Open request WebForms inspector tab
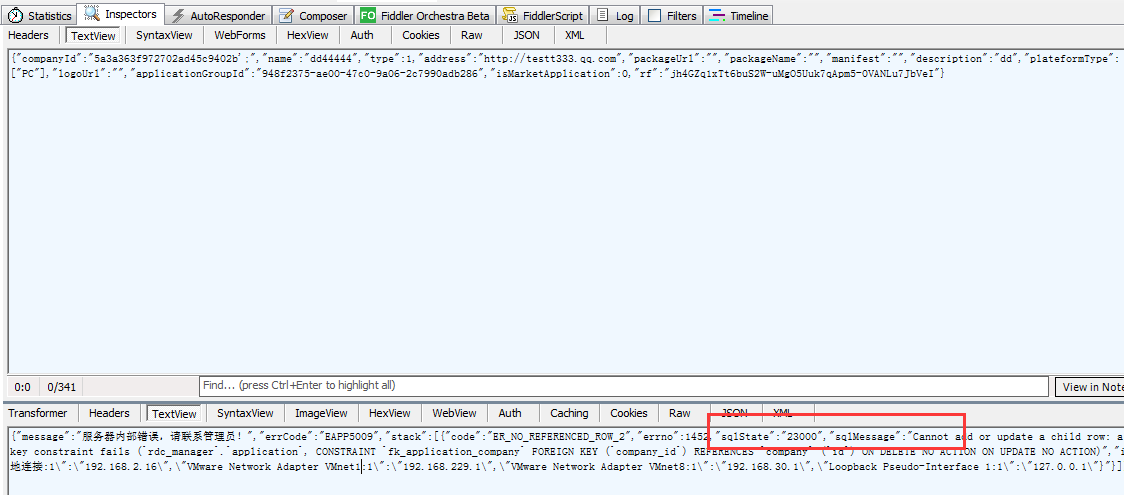The height and width of the screenshot is (495, 1124). click(x=240, y=35)
